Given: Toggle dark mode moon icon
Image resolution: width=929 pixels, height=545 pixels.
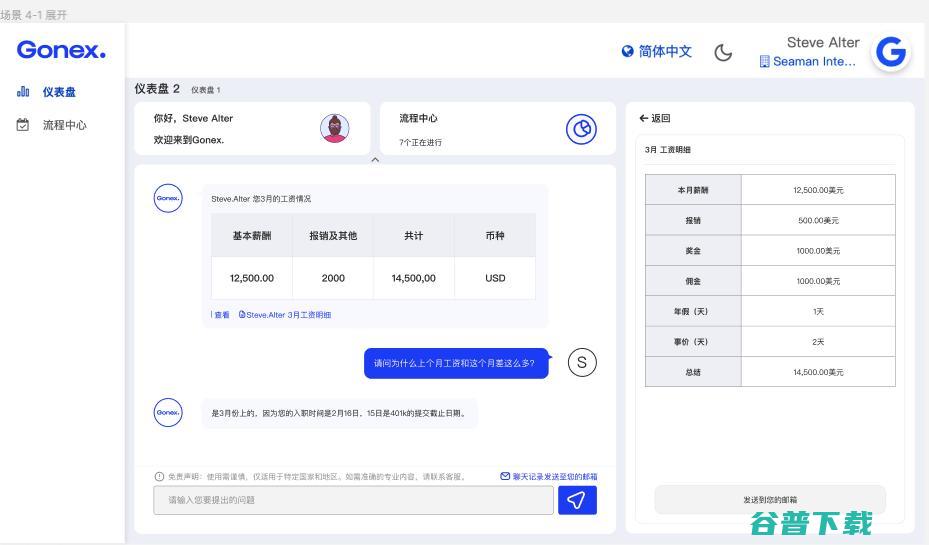Looking at the screenshot, I should point(723,53).
